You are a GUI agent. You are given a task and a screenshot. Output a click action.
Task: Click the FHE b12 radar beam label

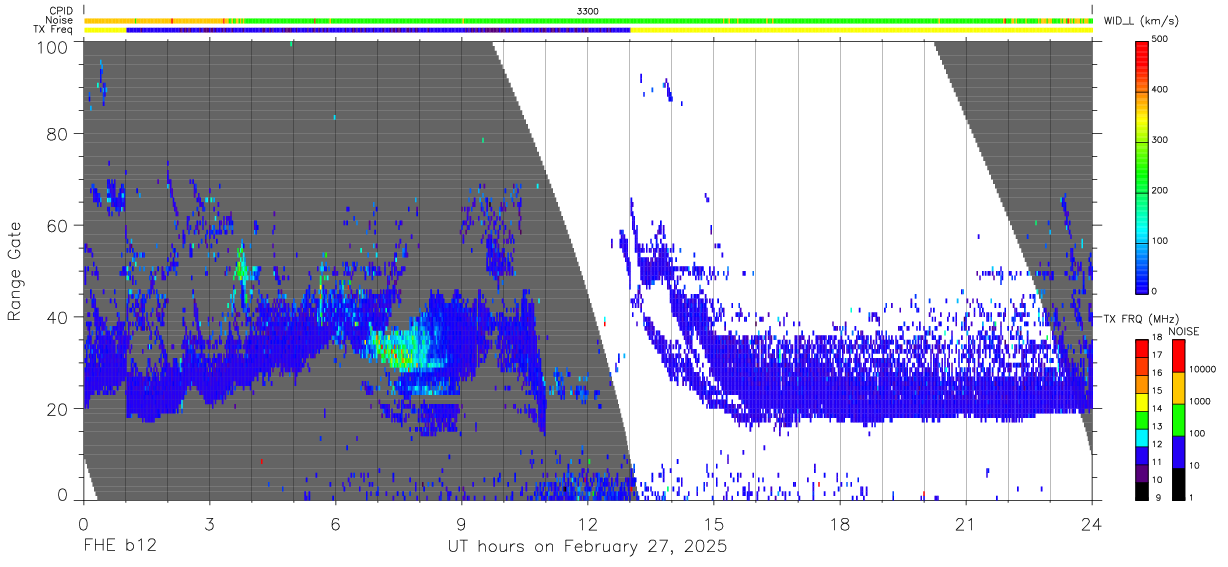click(119, 547)
